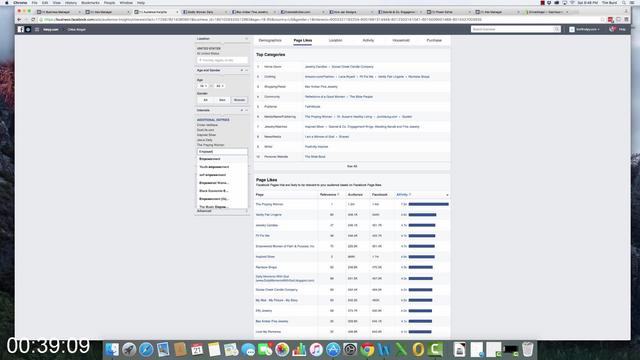The width and height of the screenshot is (640, 360).
Task: Collapse the Interests section
Action: (246, 110)
